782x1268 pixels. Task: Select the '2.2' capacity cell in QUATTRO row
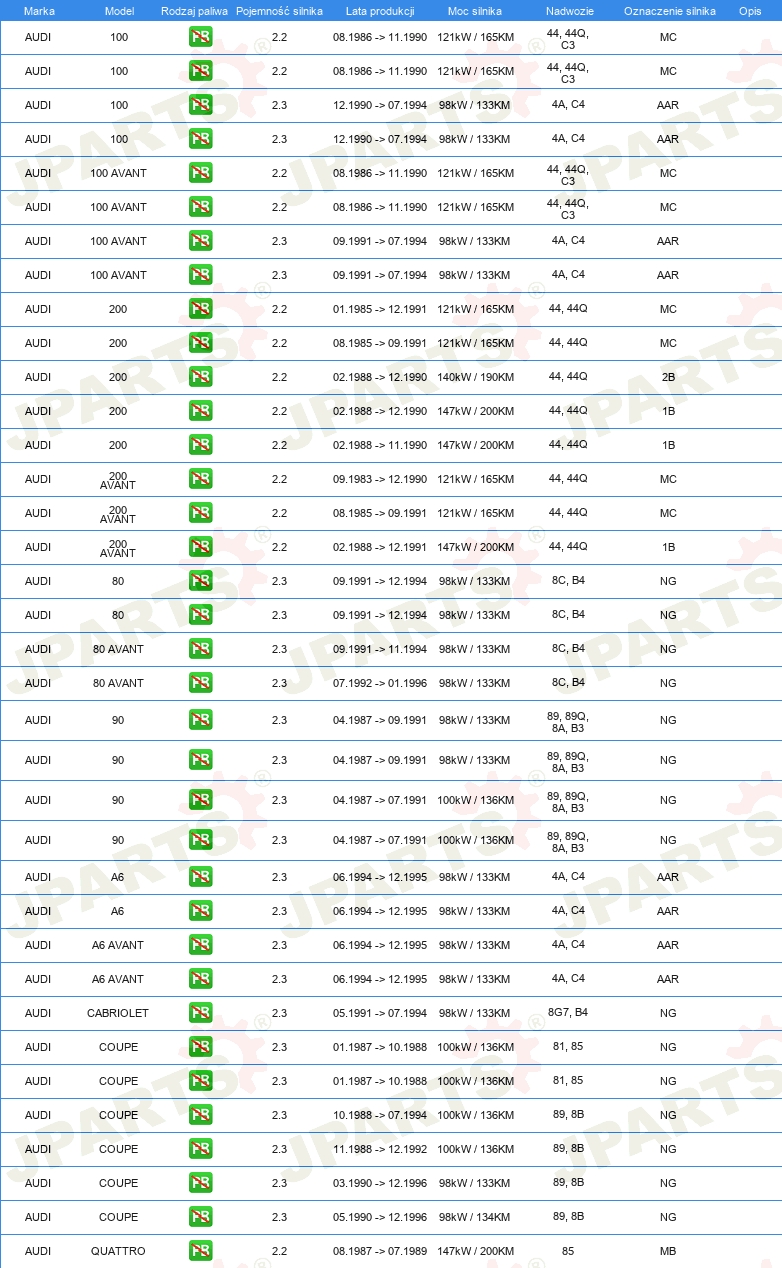point(279,1251)
